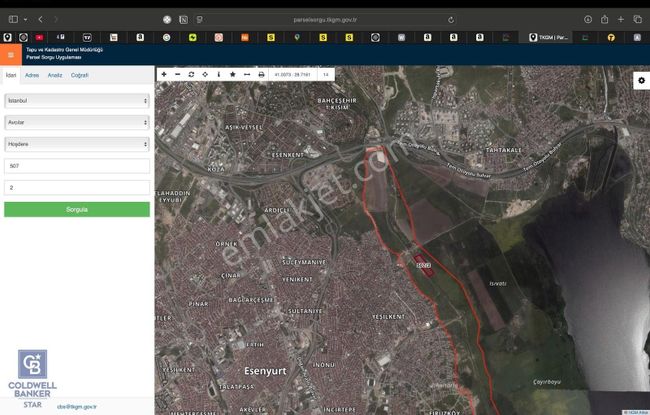The height and width of the screenshot is (415, 650).
Task: Click the locate crosshair icon in map toolbar
Action: coord(205,74)
